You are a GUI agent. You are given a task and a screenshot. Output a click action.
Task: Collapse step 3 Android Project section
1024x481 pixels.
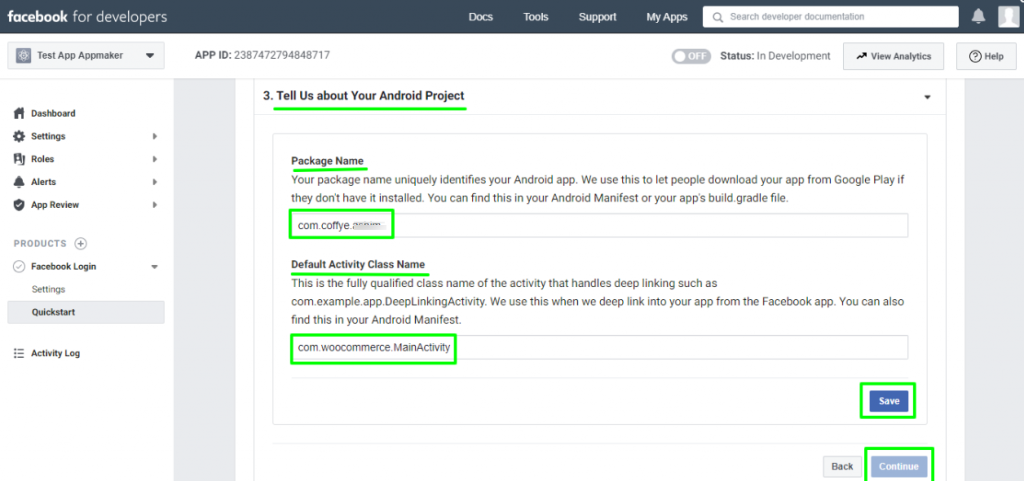click(x=927, y=97)
